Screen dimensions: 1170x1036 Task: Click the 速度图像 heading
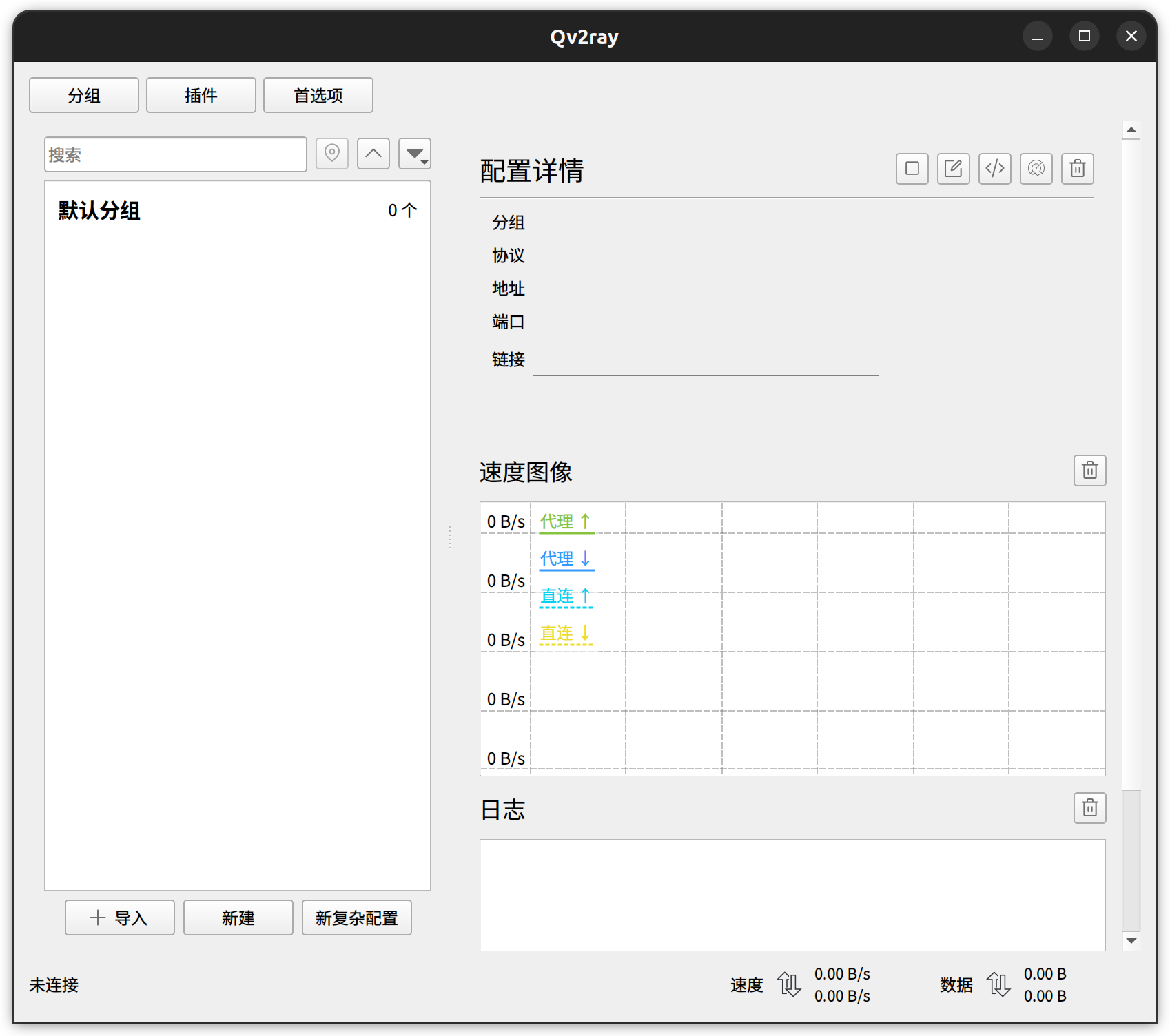526,473
